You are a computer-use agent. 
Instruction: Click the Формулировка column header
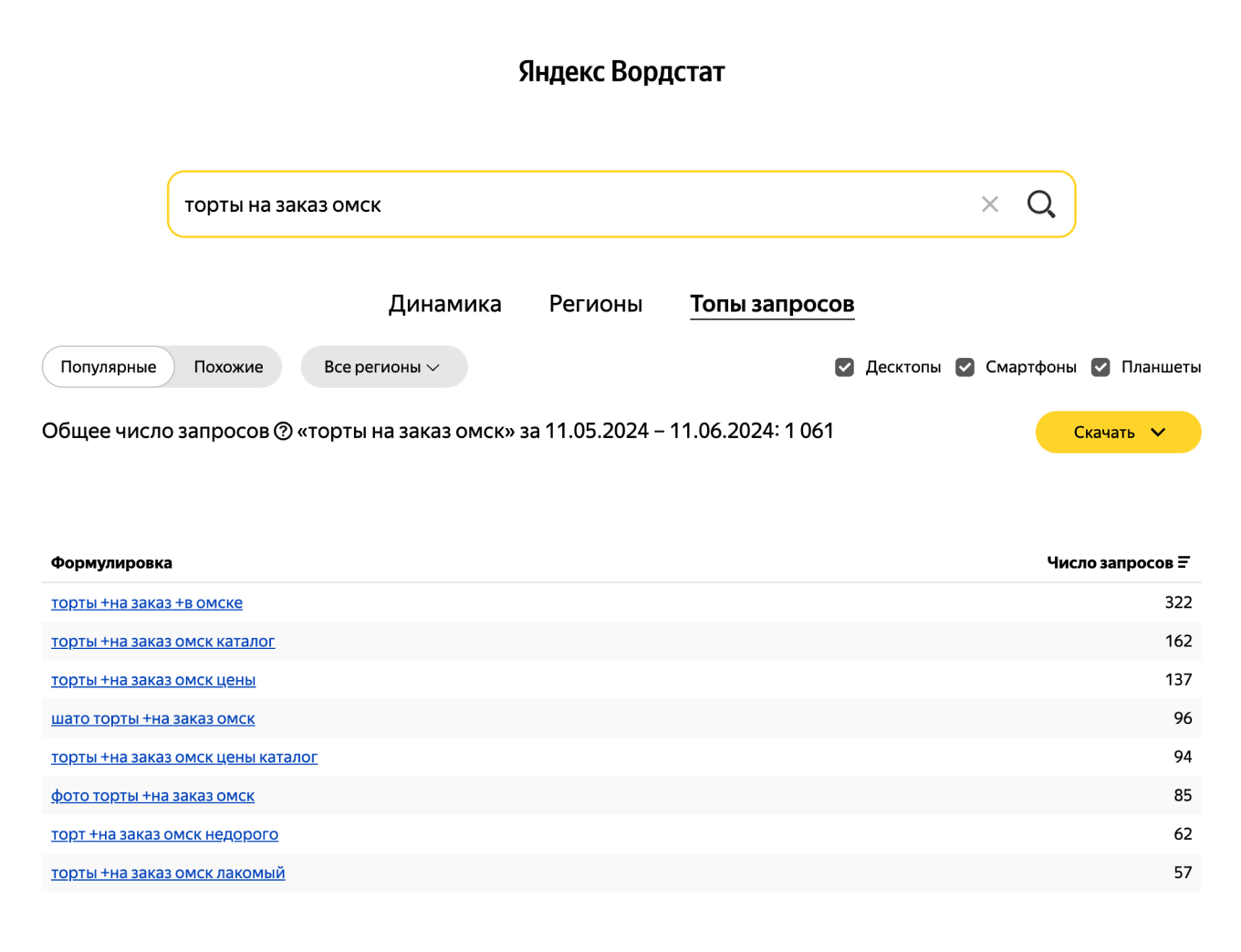coord(111,563)
